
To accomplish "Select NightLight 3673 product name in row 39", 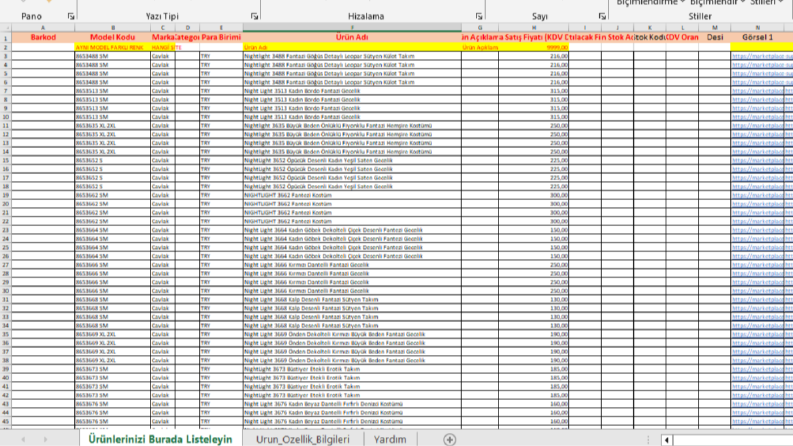I will tap(352, 369).
